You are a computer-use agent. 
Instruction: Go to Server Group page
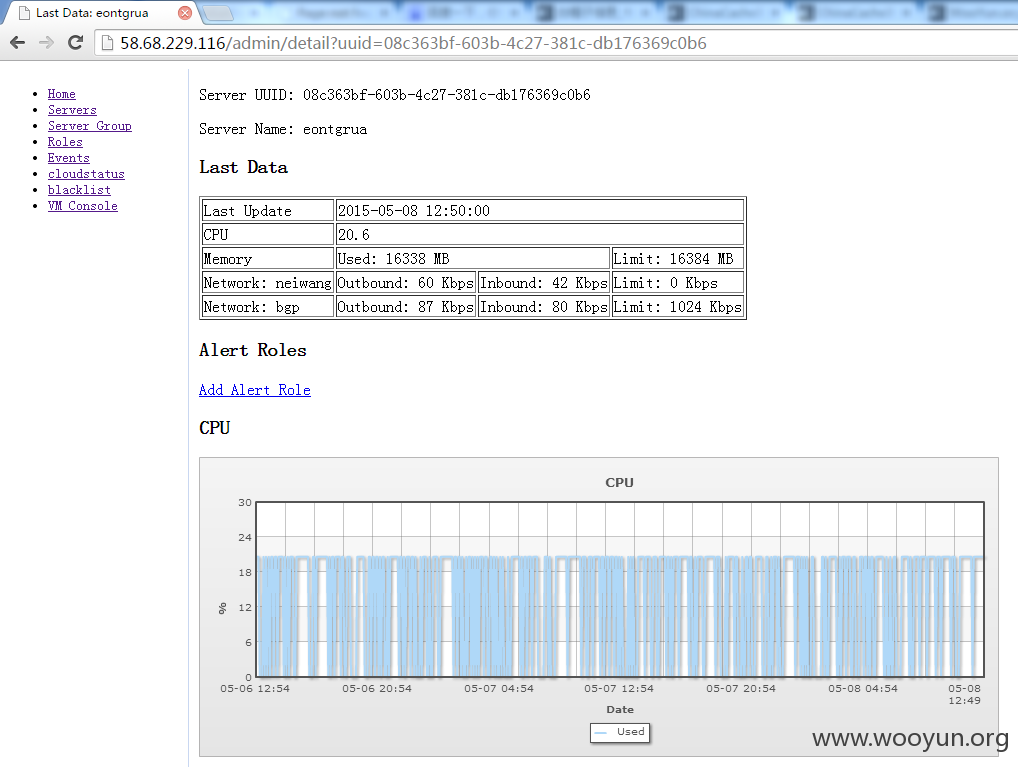[90, 126]
